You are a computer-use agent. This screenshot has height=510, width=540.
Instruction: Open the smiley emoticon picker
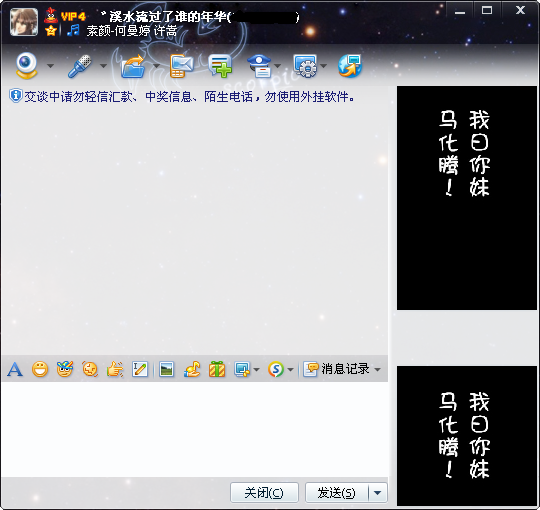[40, 370]
